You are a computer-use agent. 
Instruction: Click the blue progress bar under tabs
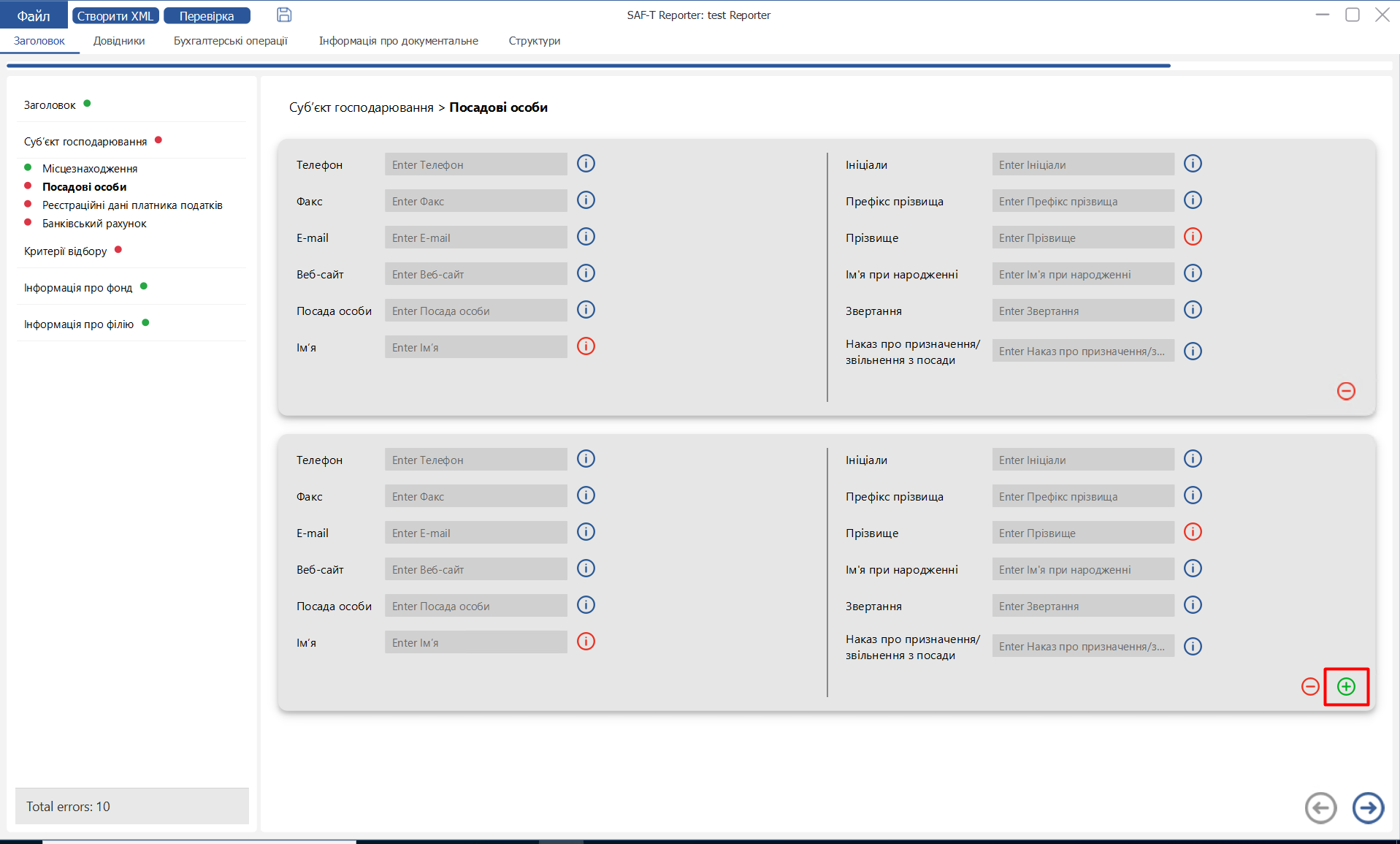pyautogui.click(x=589, y=66)
